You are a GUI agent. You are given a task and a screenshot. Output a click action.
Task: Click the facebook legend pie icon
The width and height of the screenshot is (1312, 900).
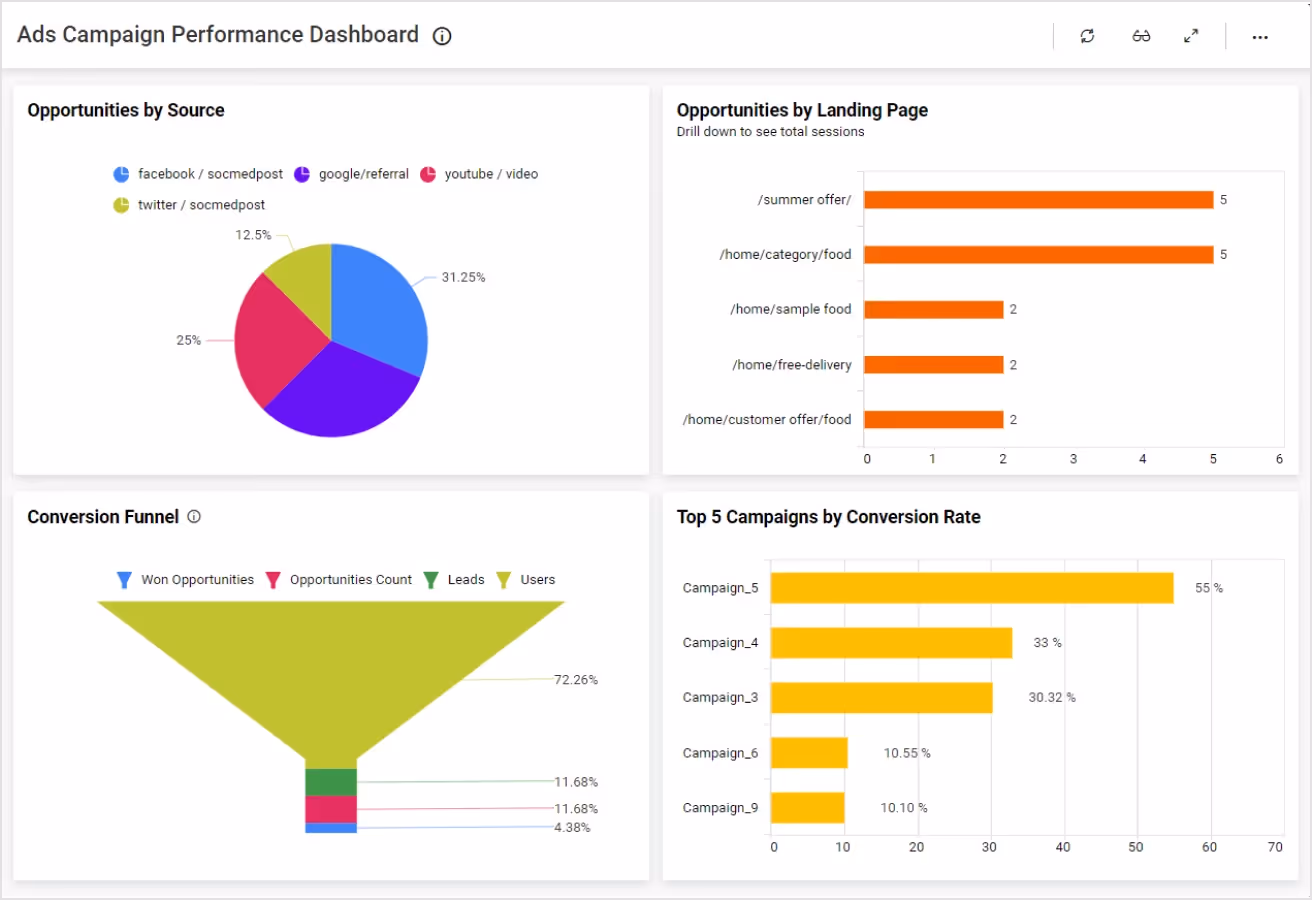119,173
